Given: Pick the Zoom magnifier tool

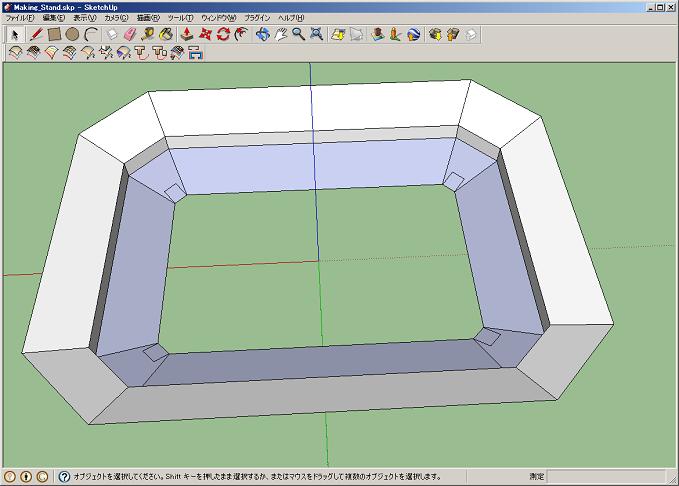Looking at the screenshot, I should (x=298, y=34).
